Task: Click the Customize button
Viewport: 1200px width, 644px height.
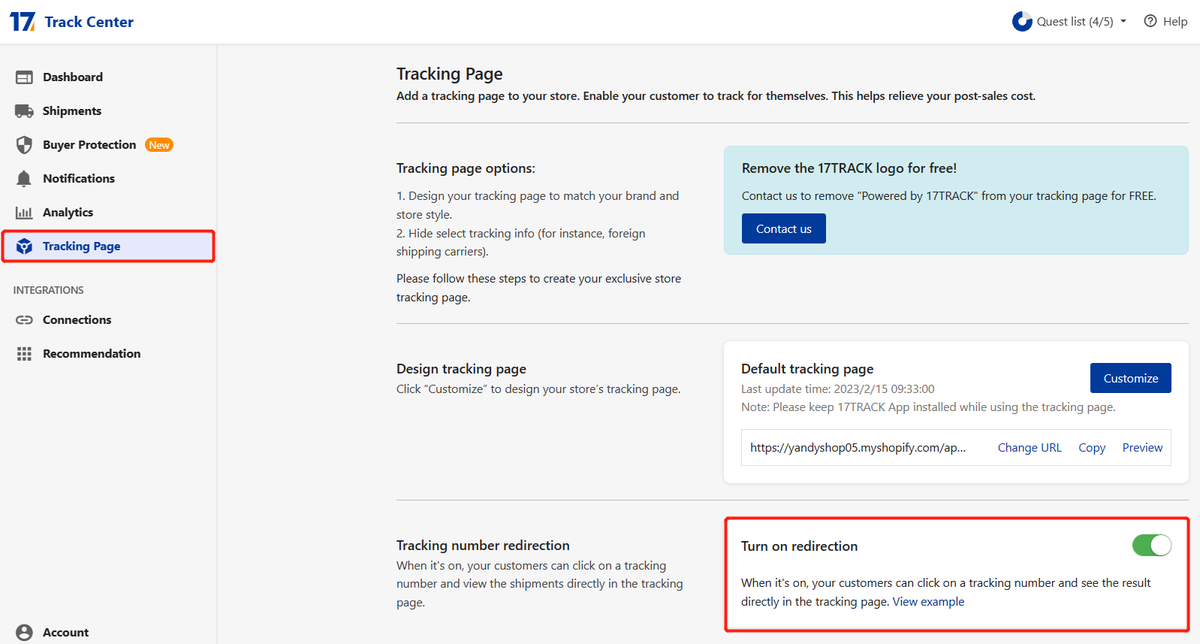Action: 1130,378
